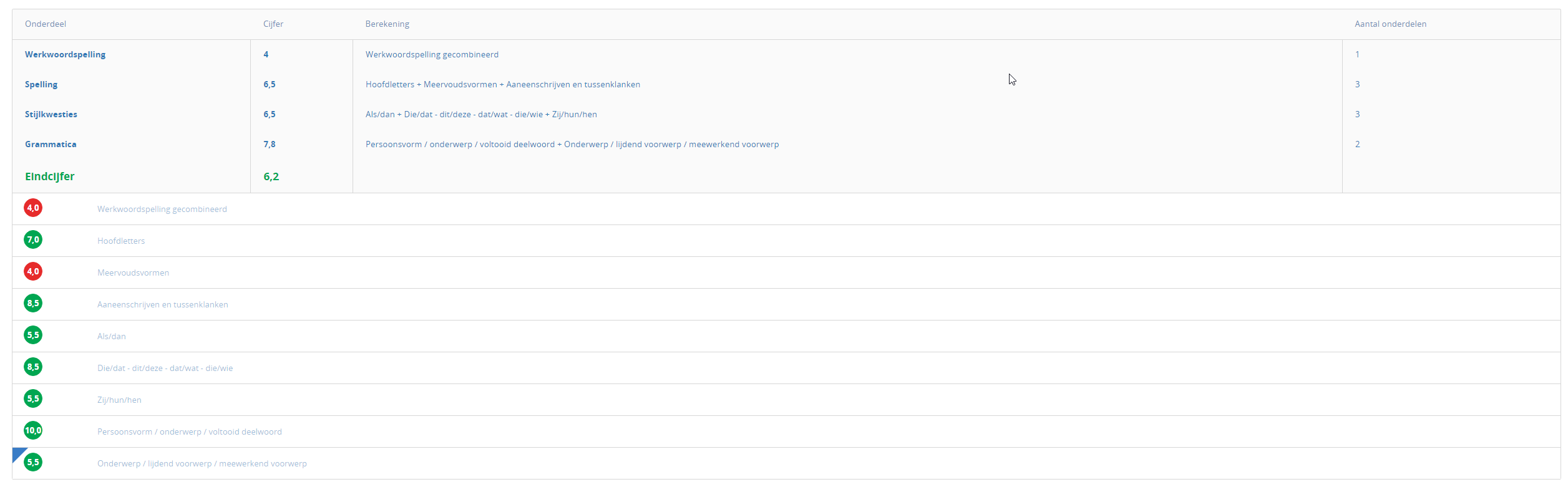The width and height of the screenshot is (1568, 487).
Task: Click the green 7,0 badge beside Hoofdletters
Action: [x=33, y=240]
